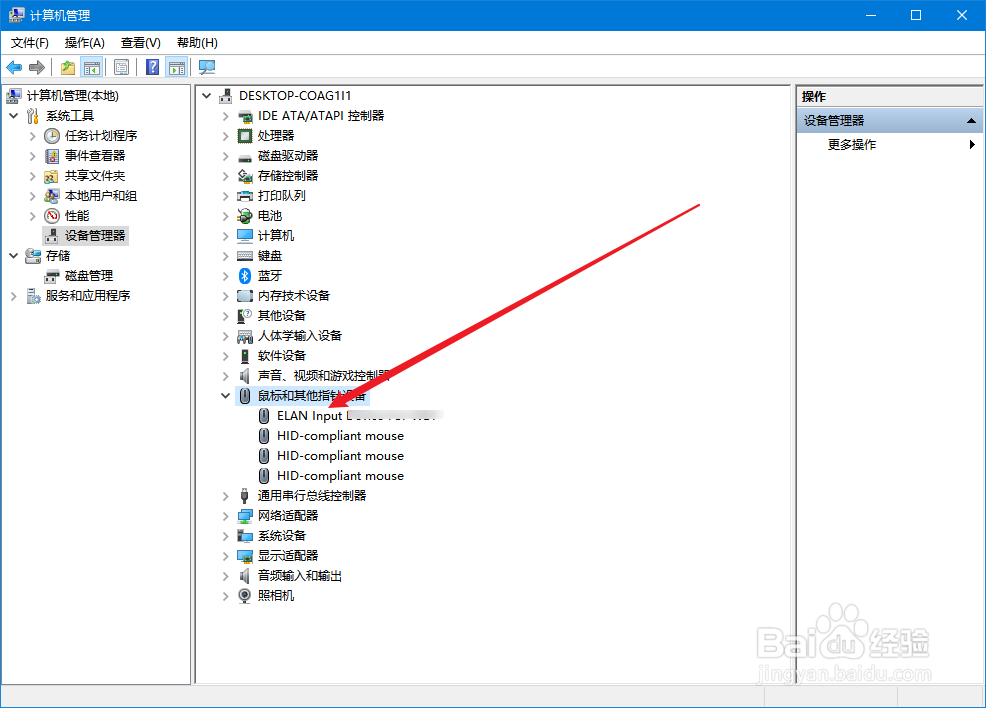Screen dimensions: 986x708
Task: Click the 打印队列 printer icon
Action: (x=245, y=196)
